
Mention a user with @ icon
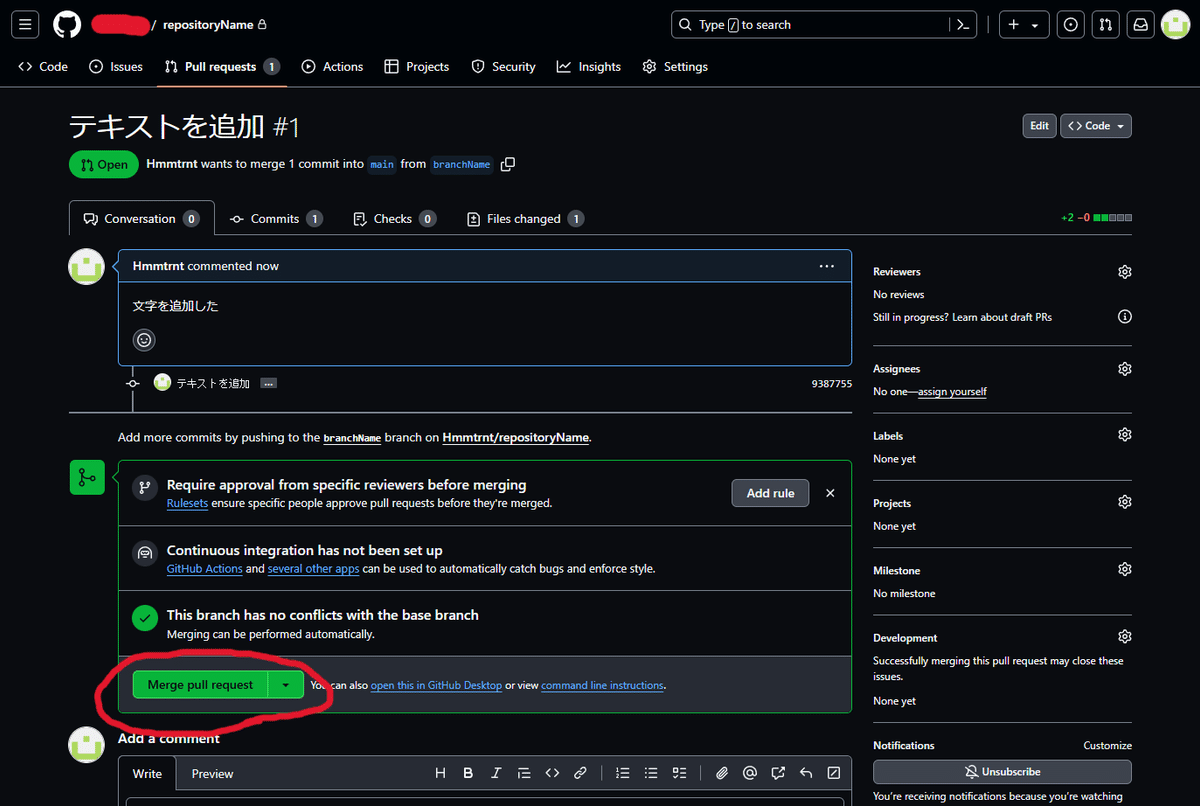tap(750, 773)
